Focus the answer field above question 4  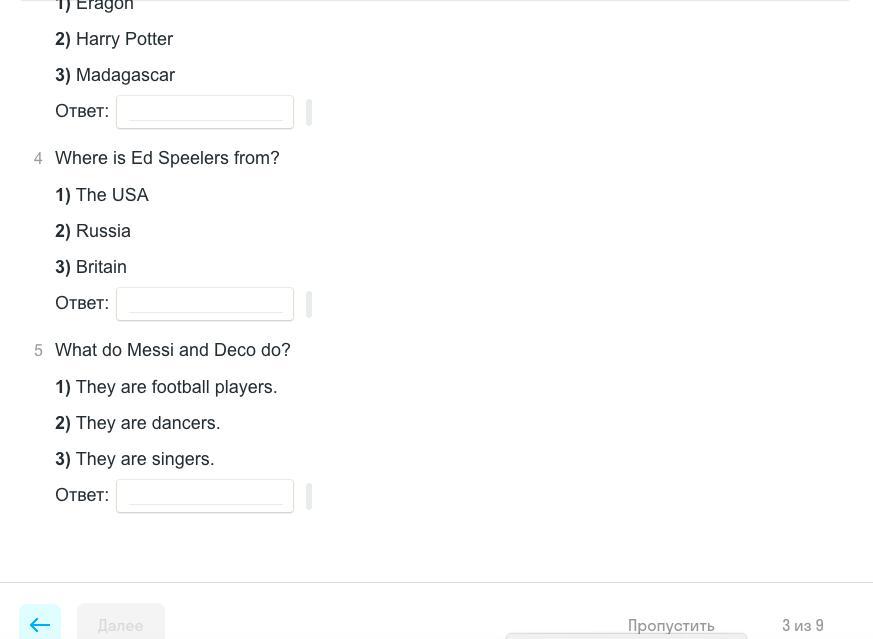pyautogui.click(x=205, y=111)
